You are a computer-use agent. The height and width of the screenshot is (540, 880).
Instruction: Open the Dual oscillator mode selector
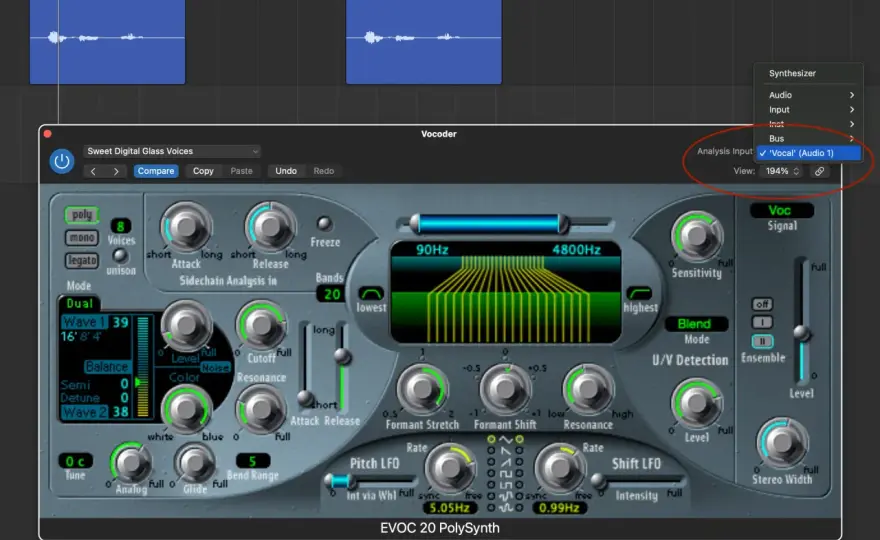pos(80,304)
